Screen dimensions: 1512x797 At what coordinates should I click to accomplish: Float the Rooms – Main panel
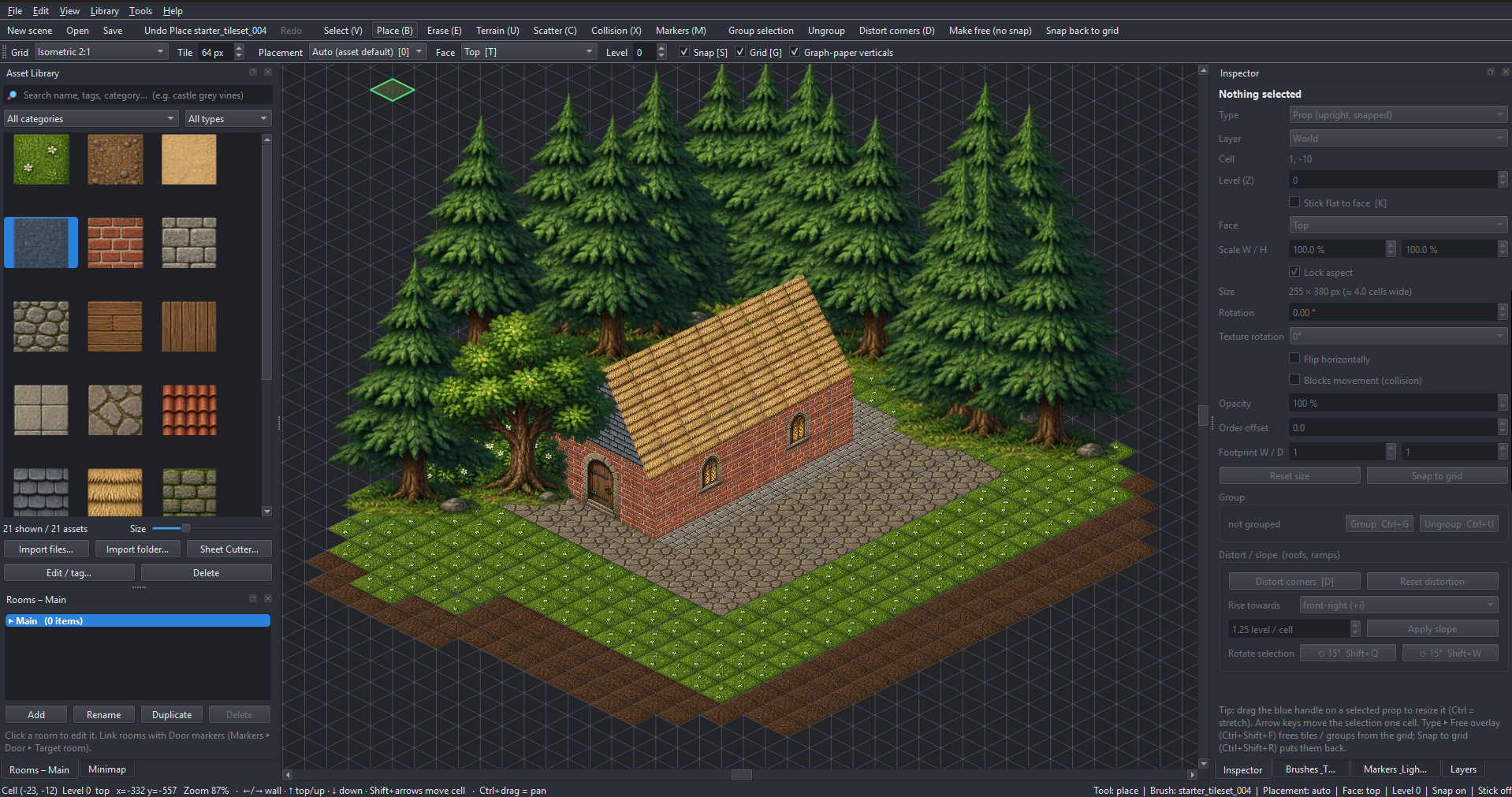click(253, 598)
